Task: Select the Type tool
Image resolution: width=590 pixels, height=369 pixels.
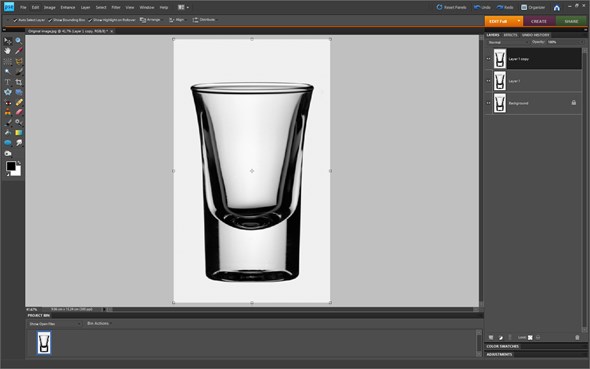Action: point(8,82)
